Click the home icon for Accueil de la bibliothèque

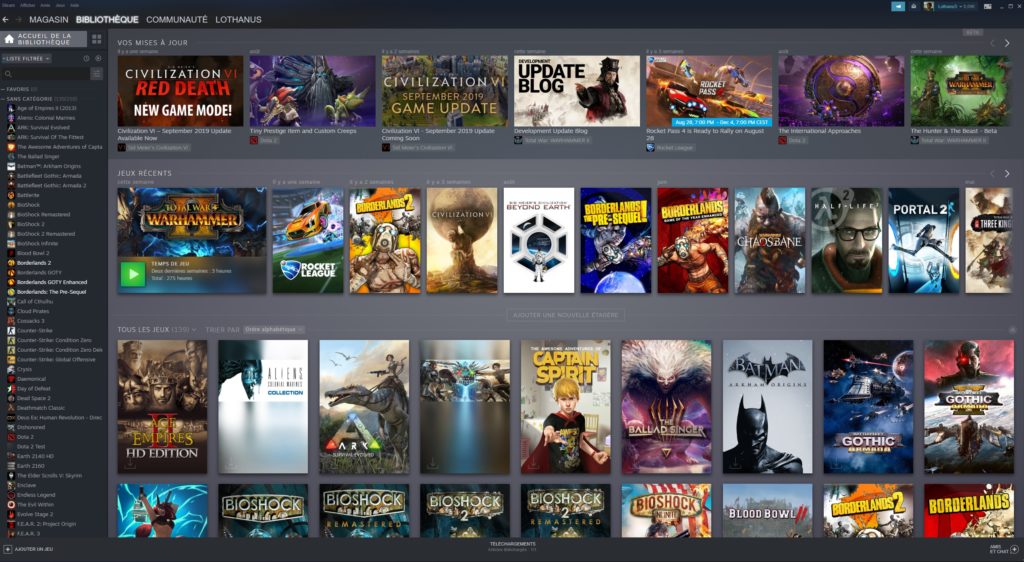[9, 39]
